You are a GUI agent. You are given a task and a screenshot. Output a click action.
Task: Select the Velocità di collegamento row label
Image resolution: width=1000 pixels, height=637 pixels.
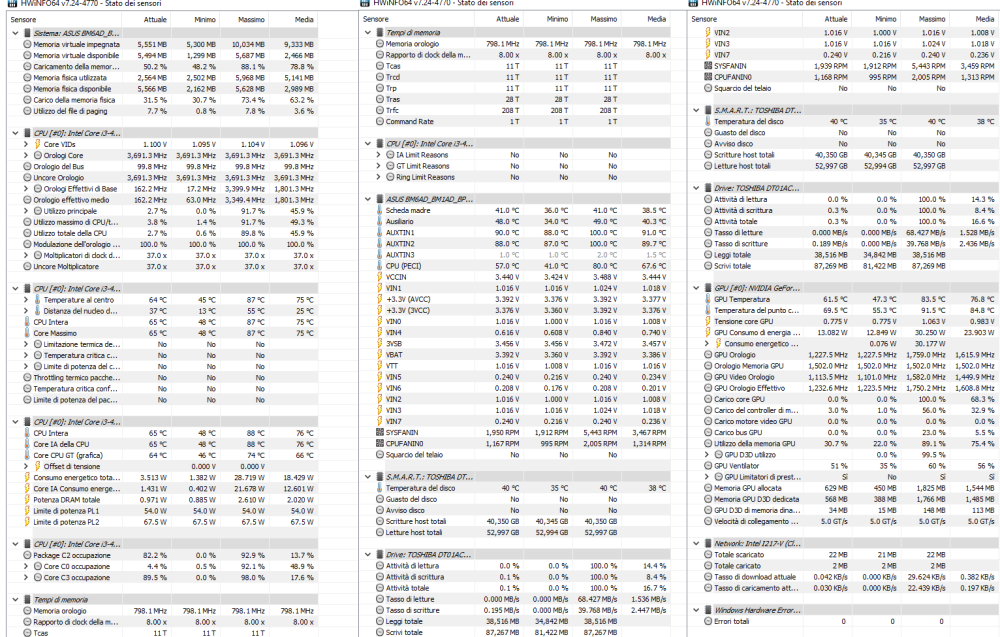tap(756, 522)
